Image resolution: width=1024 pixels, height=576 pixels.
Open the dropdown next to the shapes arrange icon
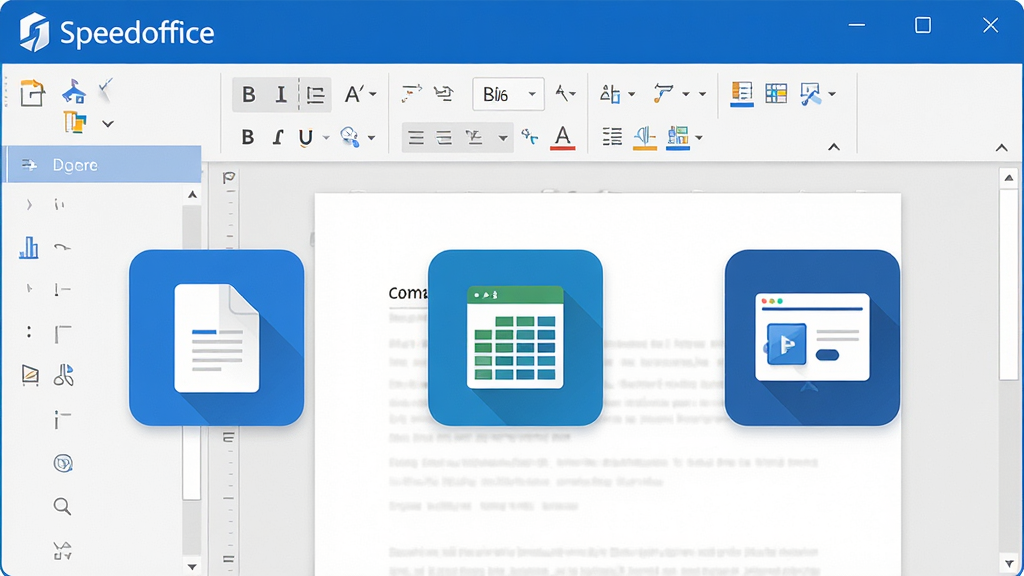tap(632, 95)
